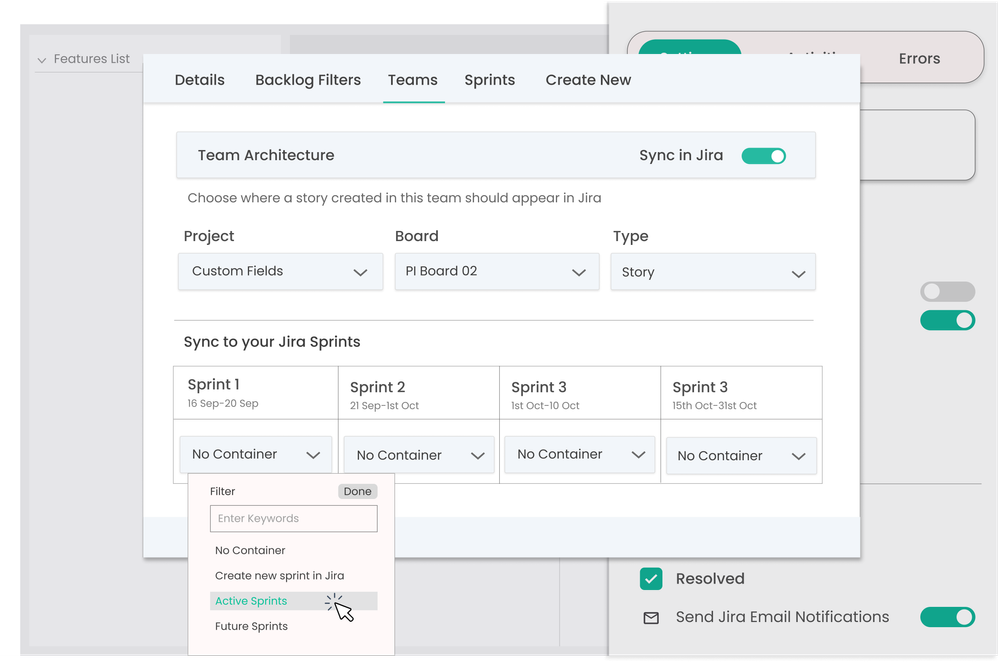This screenshot has height=662, width=999.
Task: Open the Type dropdown showing Story
Action: coord(713,273)
